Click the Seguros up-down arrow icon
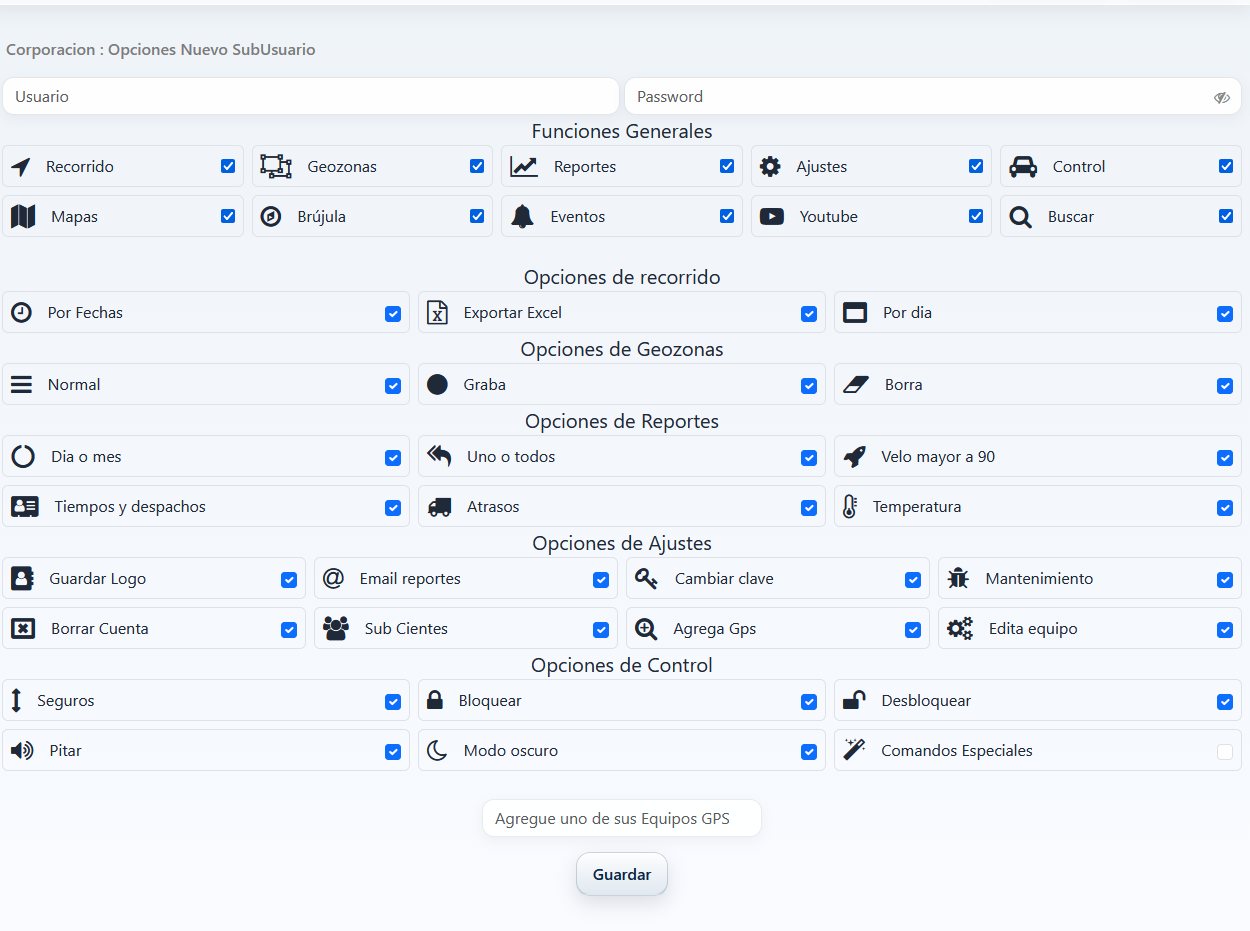 click(x=16, y=700)
